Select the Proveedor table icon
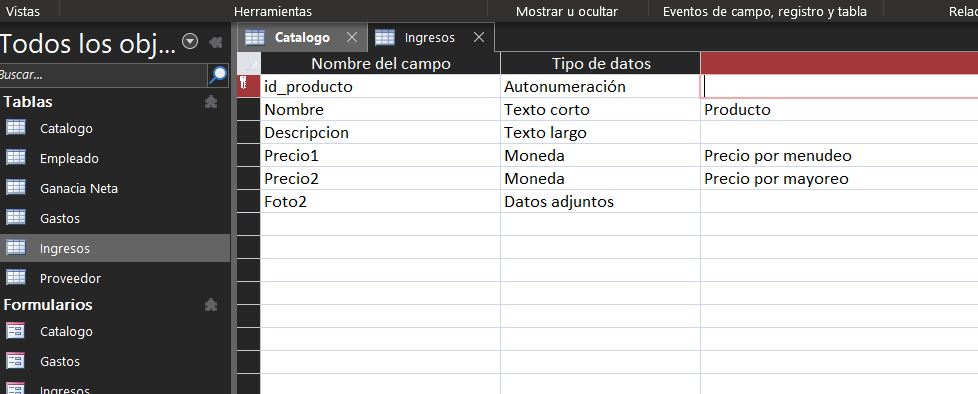The image size is (978, 394). point(16,277)
